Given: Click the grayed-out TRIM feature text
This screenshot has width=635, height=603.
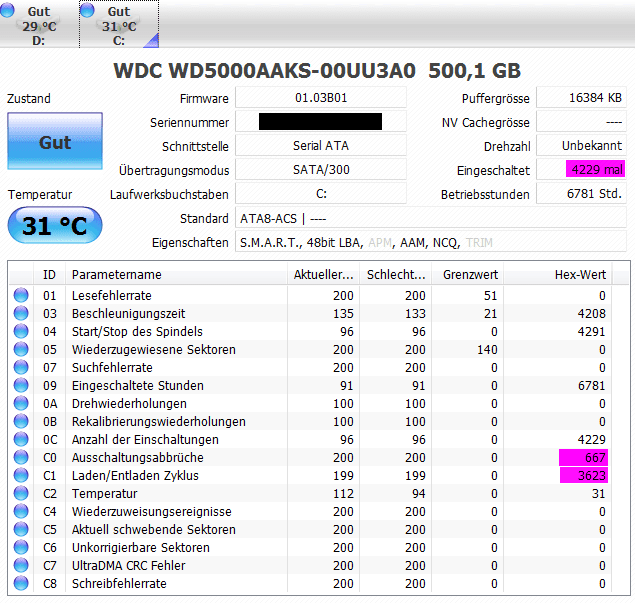Looking at the screenshot, I should pos(479,243).
